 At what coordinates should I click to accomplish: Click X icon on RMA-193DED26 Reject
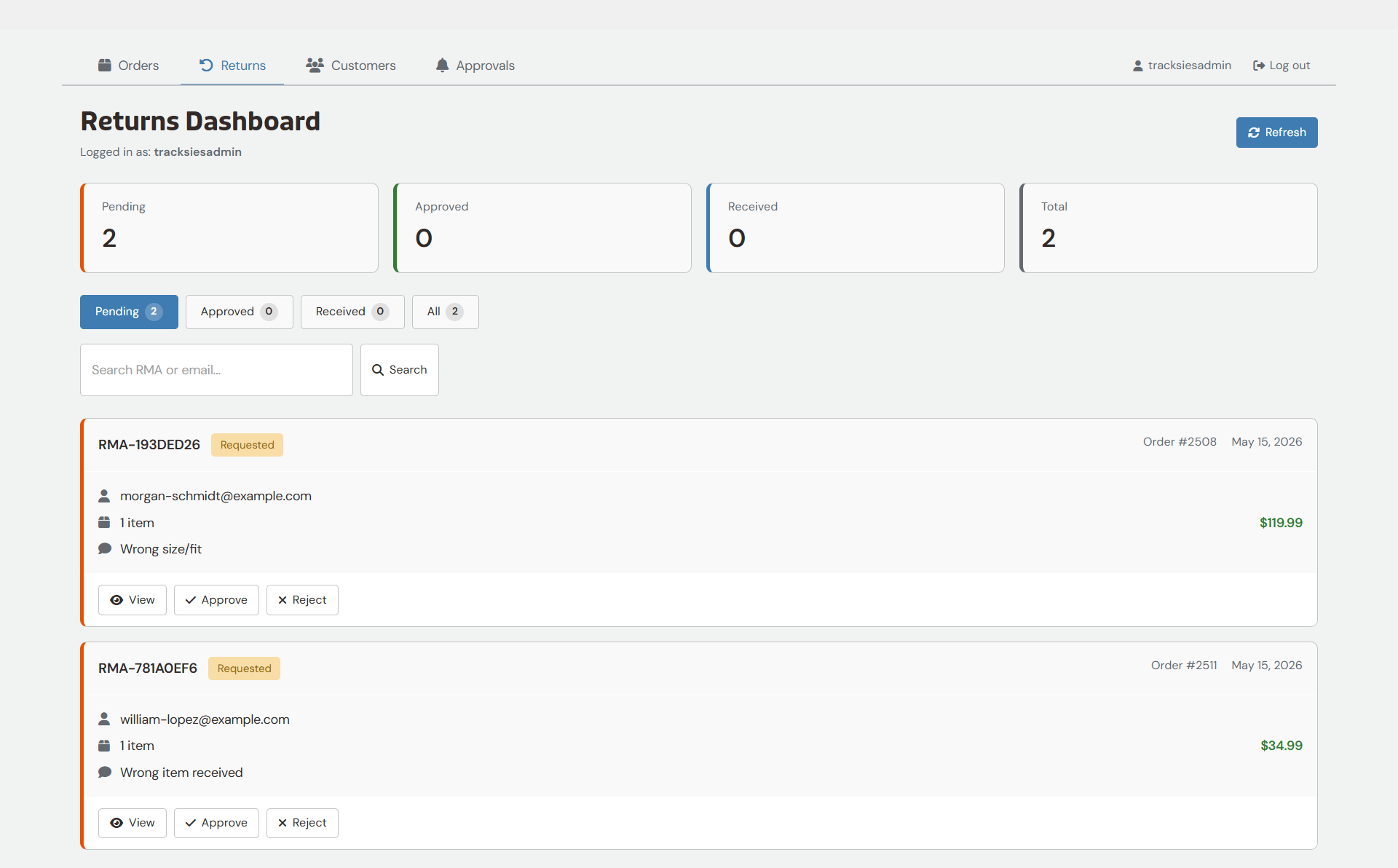pos(283,600)
